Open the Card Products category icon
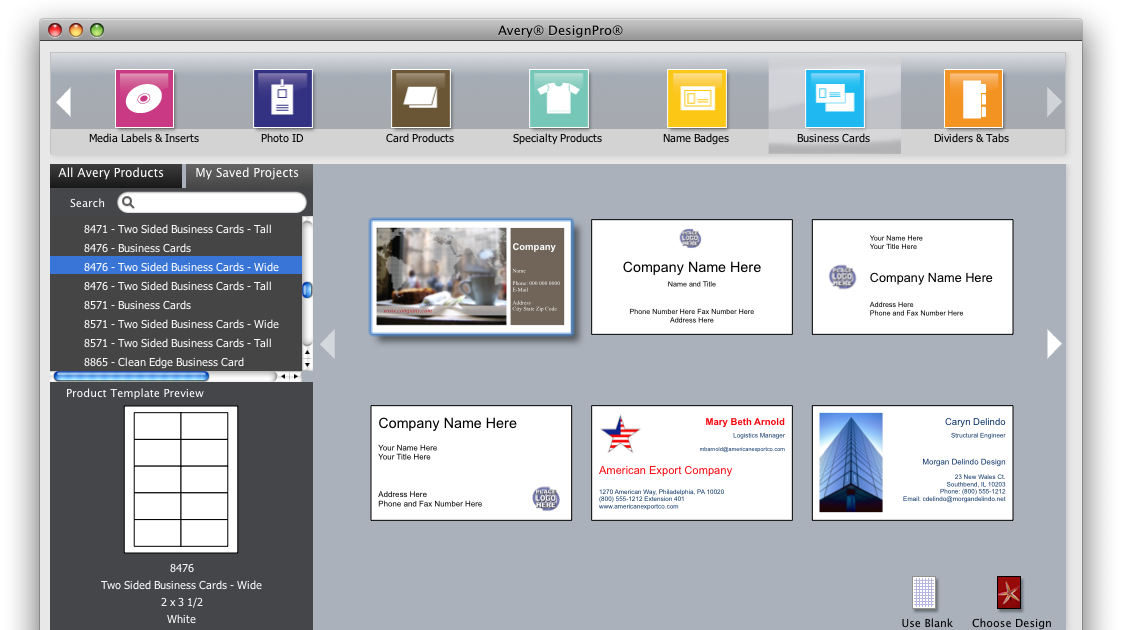Viewport: 1122px width, 630px height. pyautogui.click(x=421, y=99)
